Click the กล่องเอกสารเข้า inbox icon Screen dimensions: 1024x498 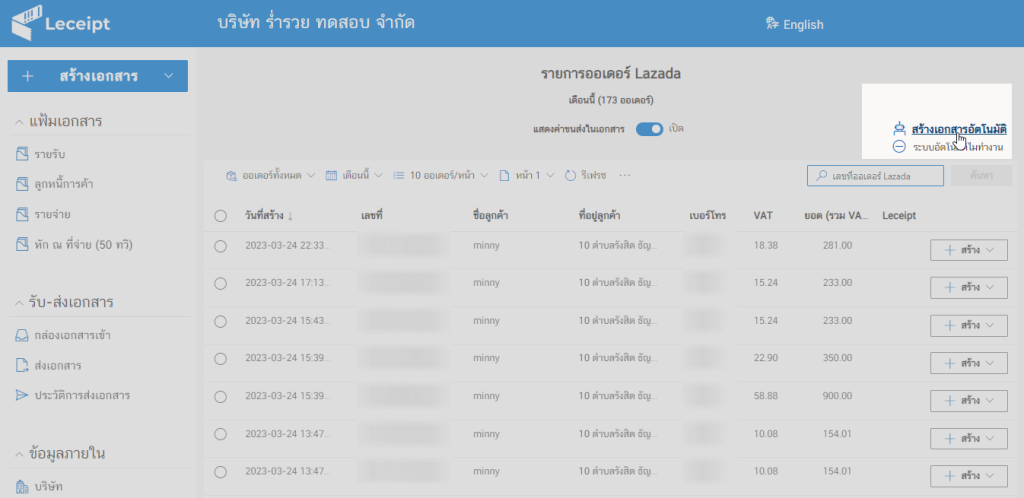[22, 335]
